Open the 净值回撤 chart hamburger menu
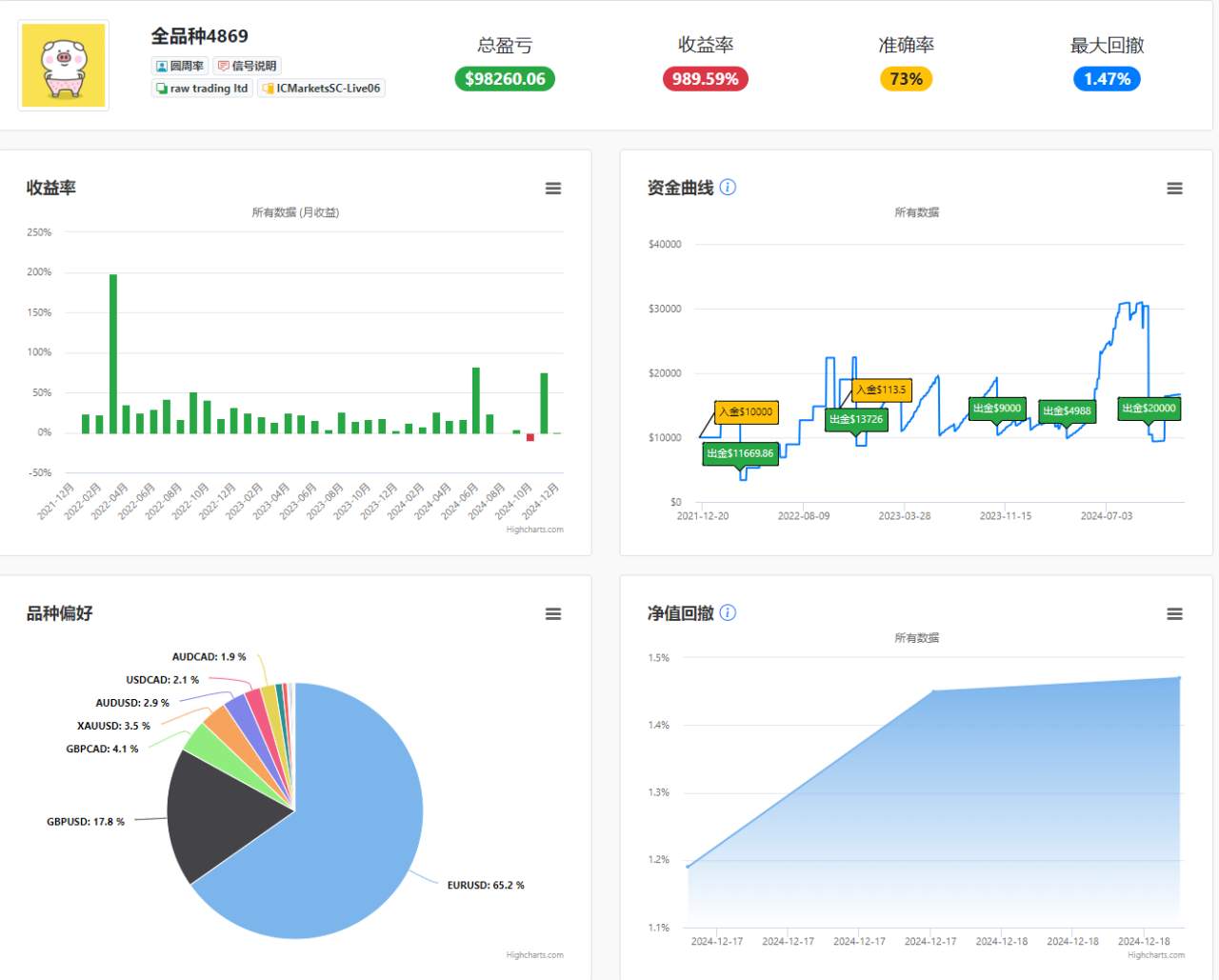This screenshot has height=980, width=1219. 1175,614
